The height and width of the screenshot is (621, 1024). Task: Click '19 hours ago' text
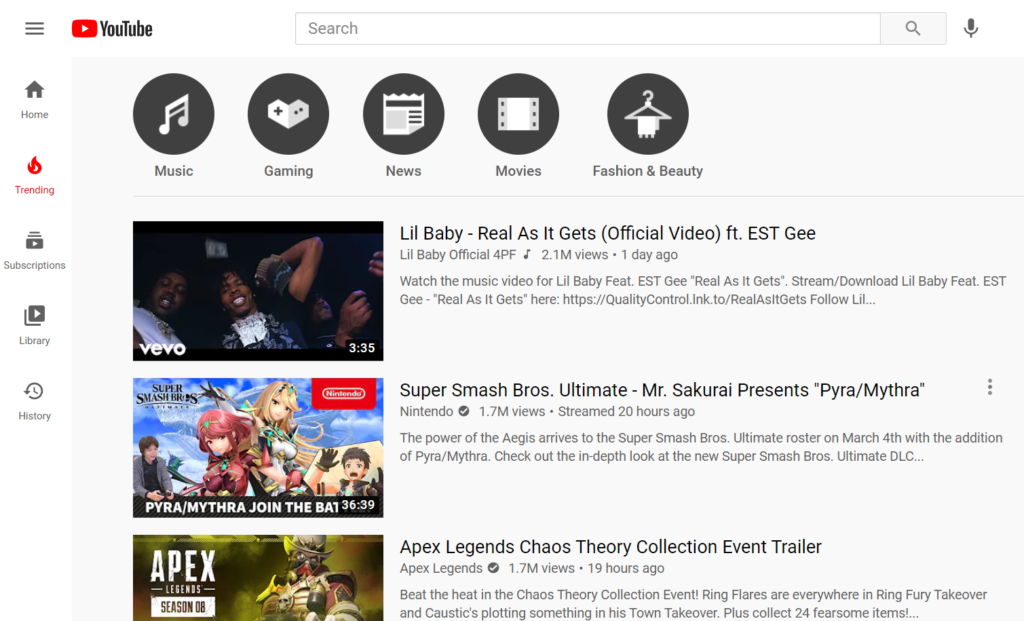tap(626, 568)
